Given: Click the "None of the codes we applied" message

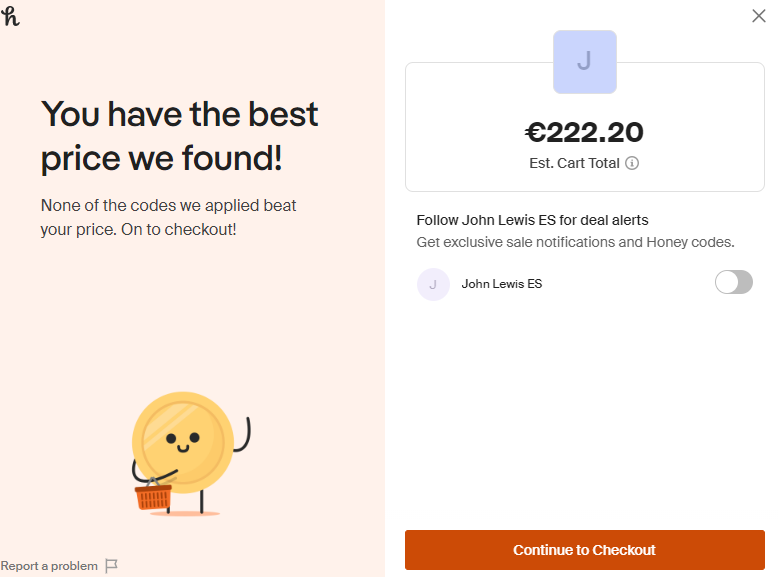Looking at the screenshot, I should tap(168, 217).
